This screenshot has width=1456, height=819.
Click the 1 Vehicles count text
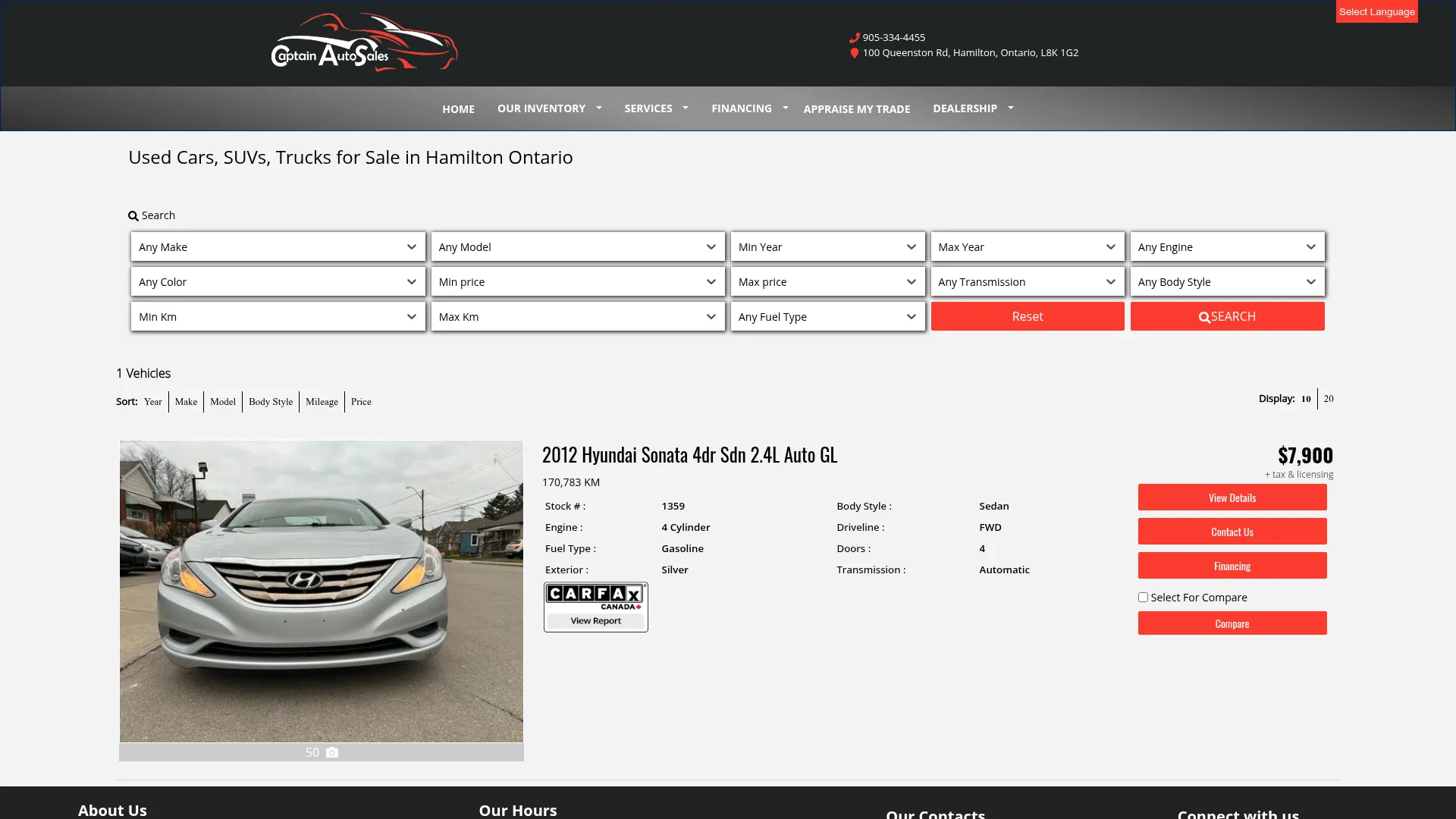143,373
